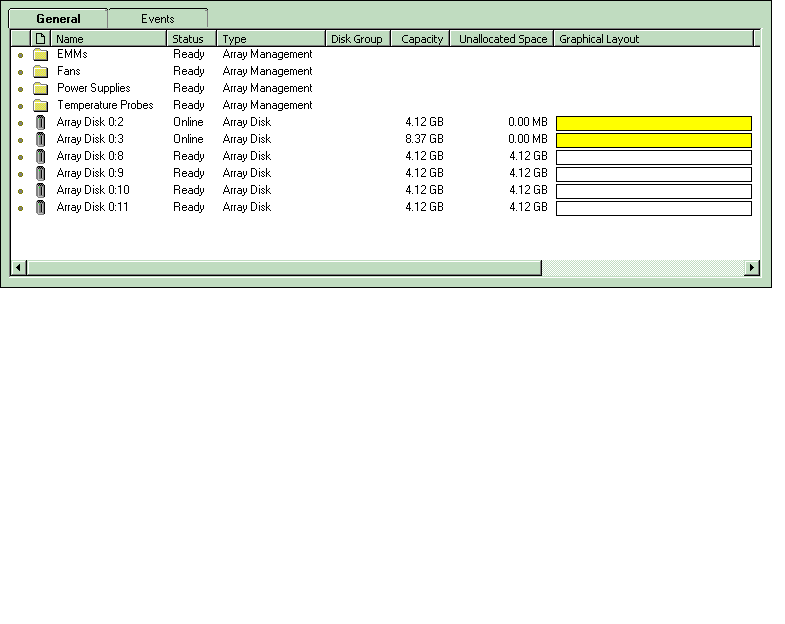Click the Array Disk 0:8 disk icon

click(x=40, y=157)
